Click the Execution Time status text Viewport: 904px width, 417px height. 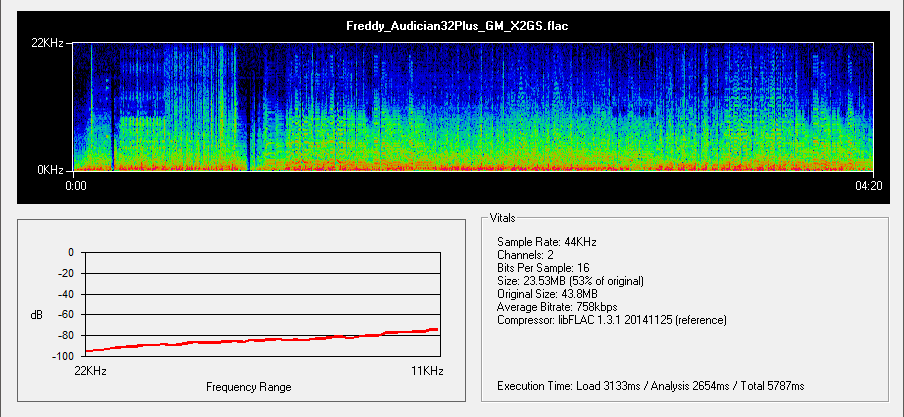click(650, 386)
